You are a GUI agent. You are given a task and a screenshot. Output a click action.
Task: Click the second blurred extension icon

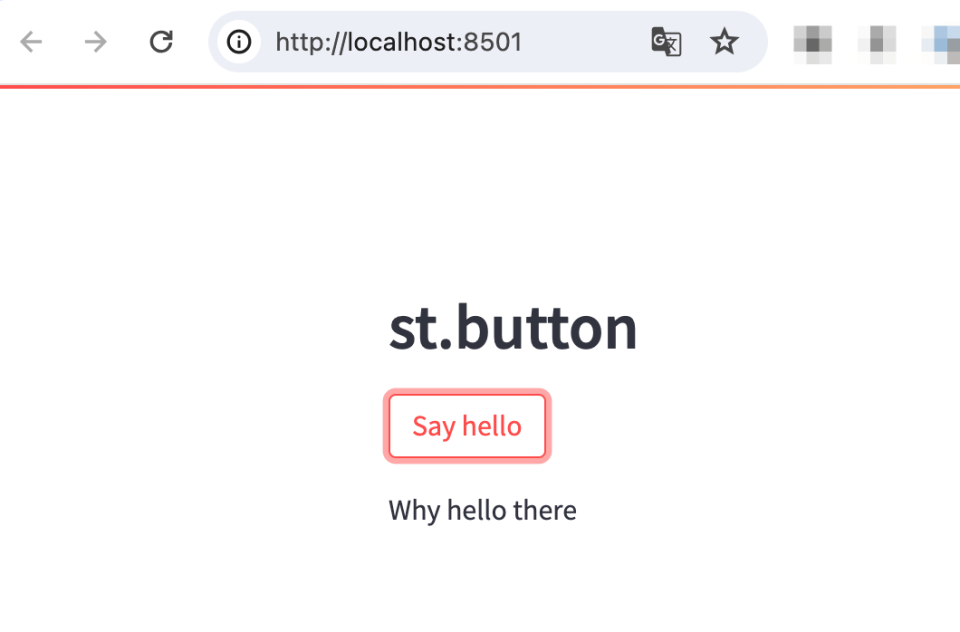click(x=876, y=42)
